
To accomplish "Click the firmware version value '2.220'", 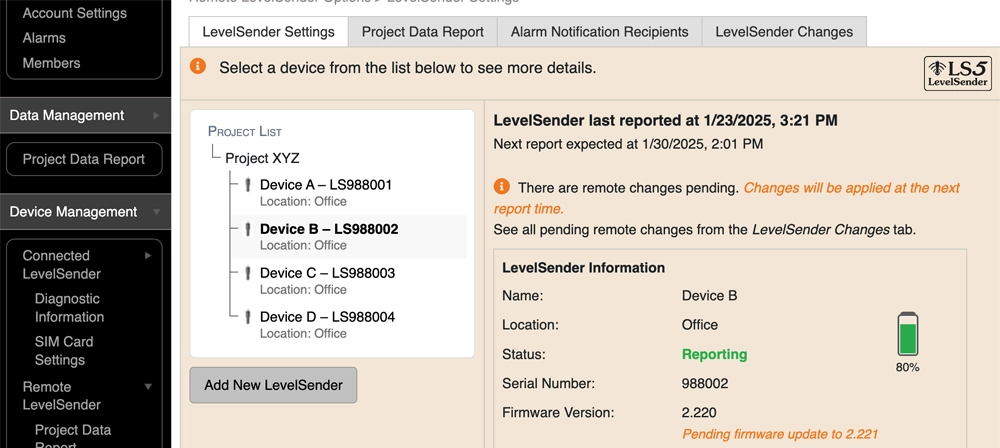I will (699, 412).
